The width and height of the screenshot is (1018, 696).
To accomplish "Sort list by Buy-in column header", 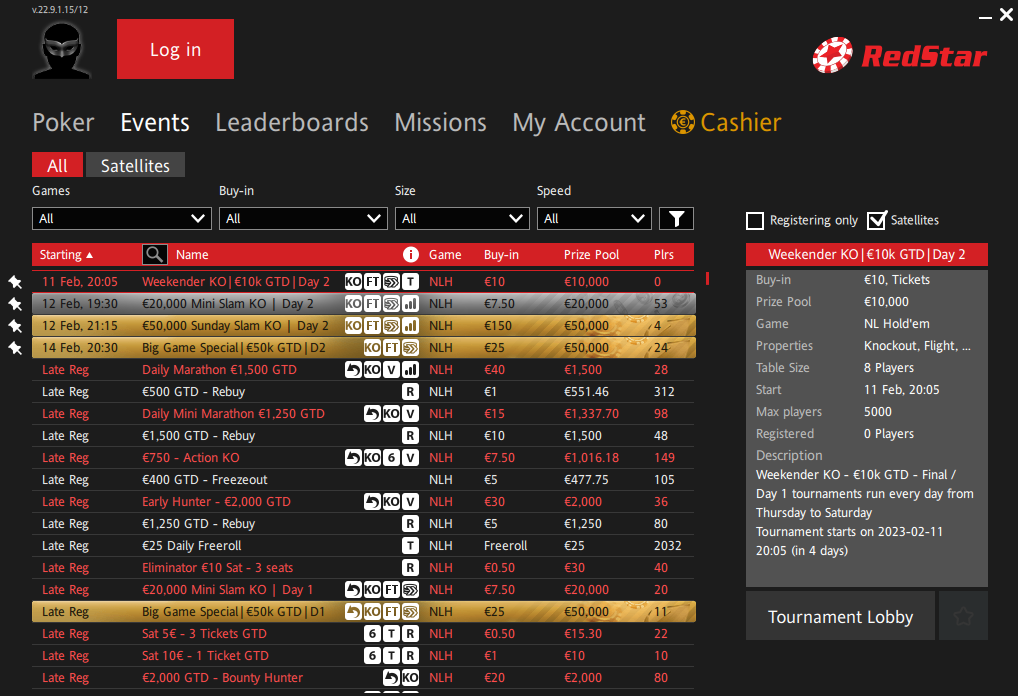I will tap(501, 255).
